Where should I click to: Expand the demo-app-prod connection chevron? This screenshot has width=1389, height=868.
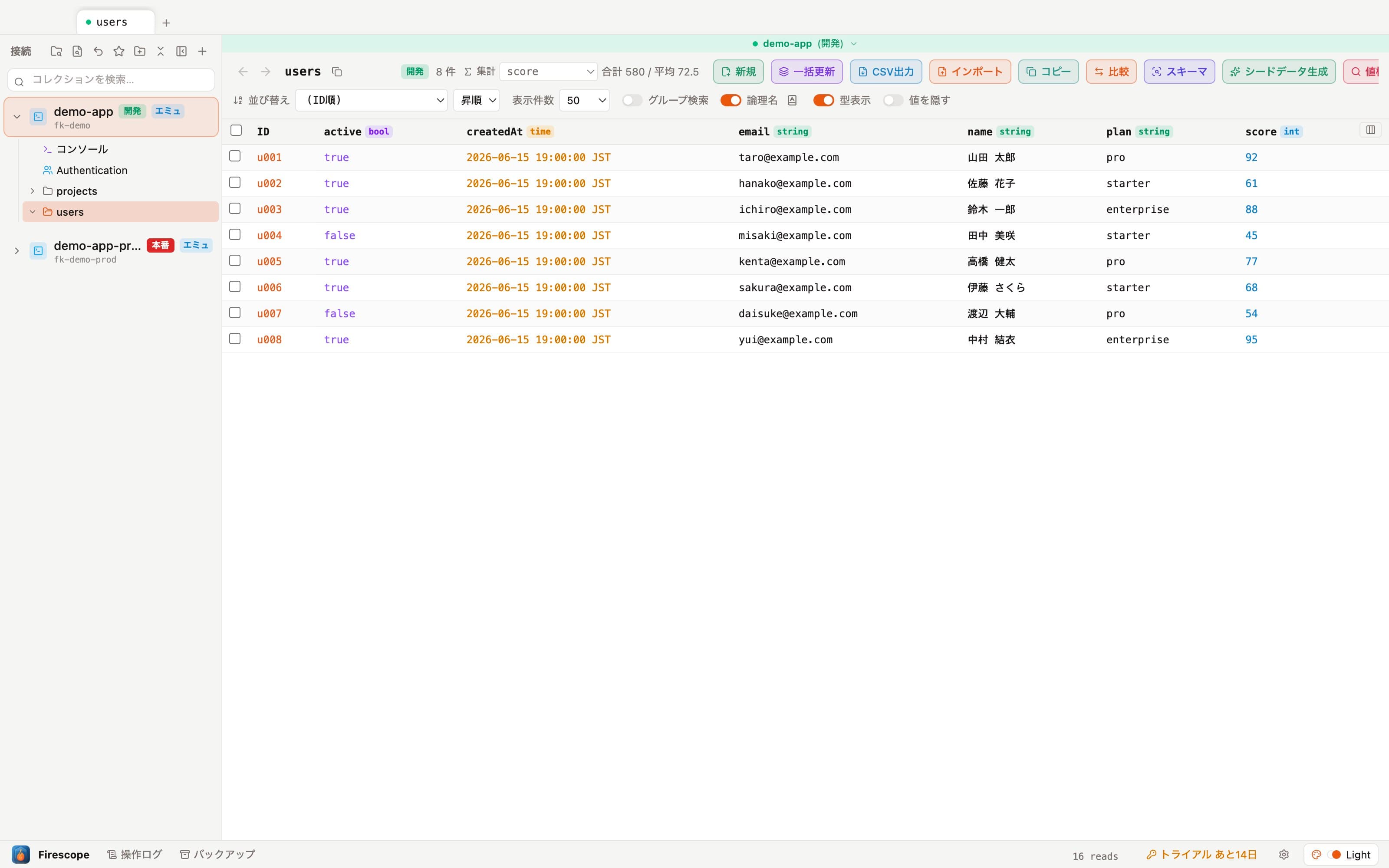click(16, 251)
